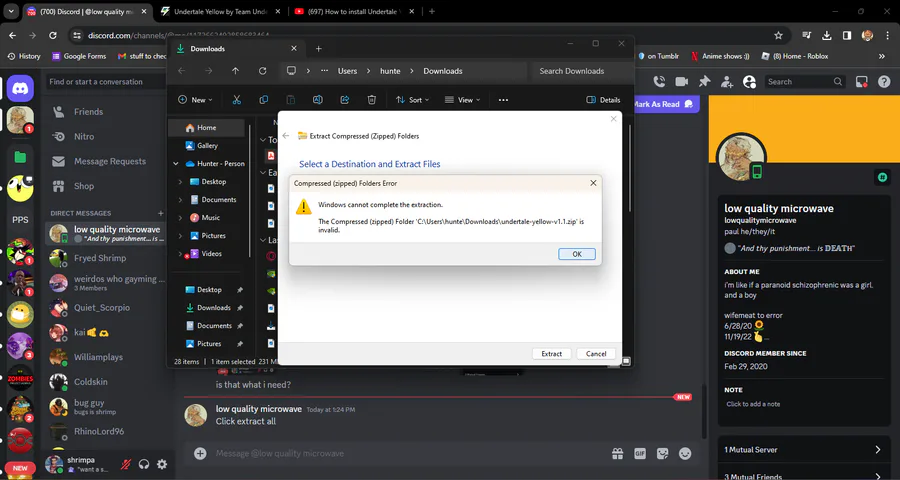Viewport: 900px width, 480px height.
Task: Click Mark As Read button
Action: tap(665, 104)
